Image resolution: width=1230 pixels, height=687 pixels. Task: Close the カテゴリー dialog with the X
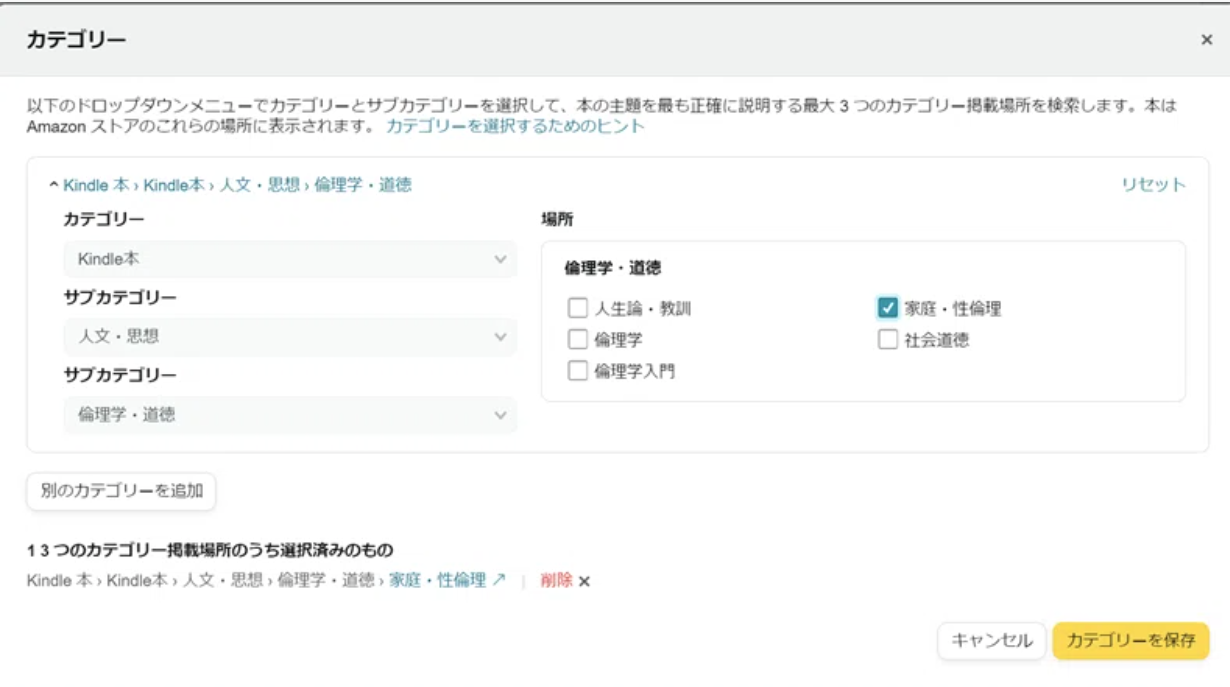(1206, 40)
